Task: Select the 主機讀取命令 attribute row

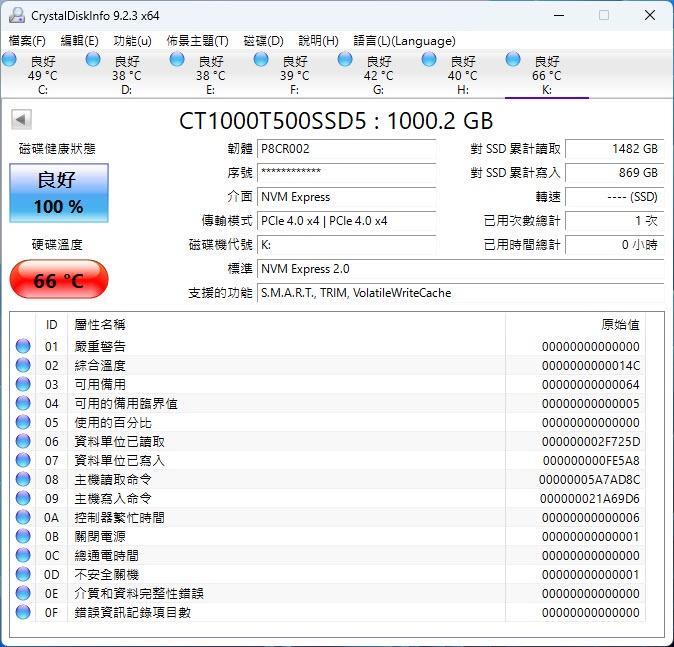Action: coord(328,479)
